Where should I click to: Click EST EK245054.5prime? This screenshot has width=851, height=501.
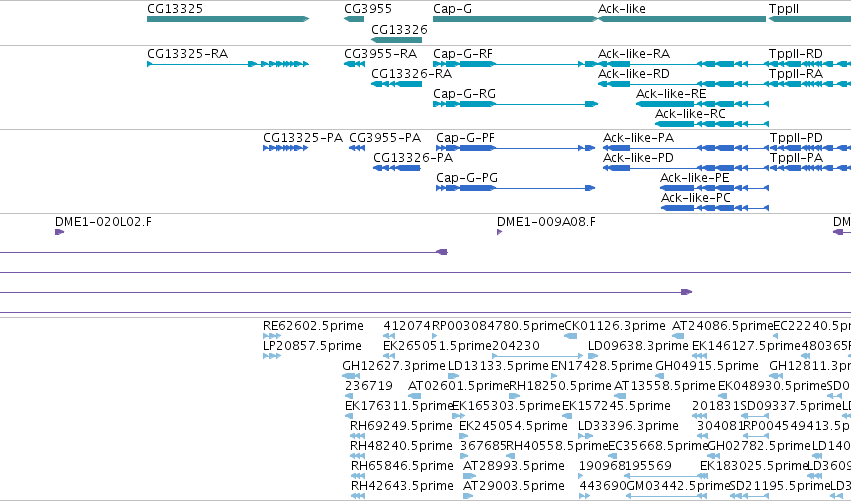click(463, 436)
